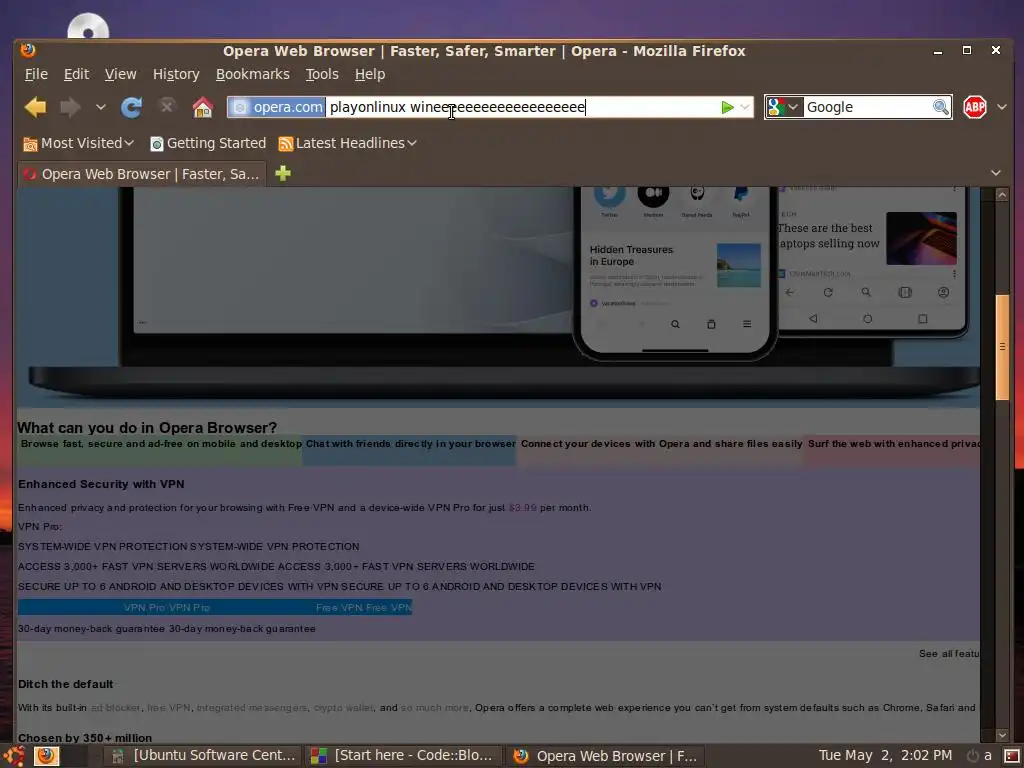The image size is (1024, 768).
Task: Open the Google search engine selector dropdown
Action: (784, 107)
